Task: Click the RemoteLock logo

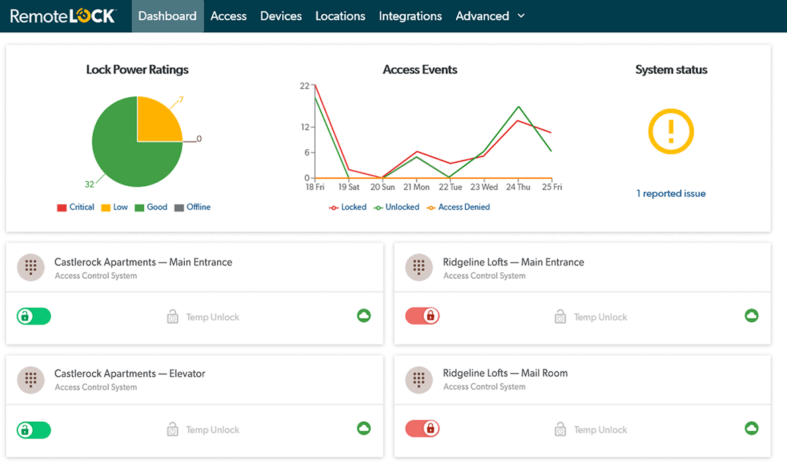Action: tap(63, 16)
